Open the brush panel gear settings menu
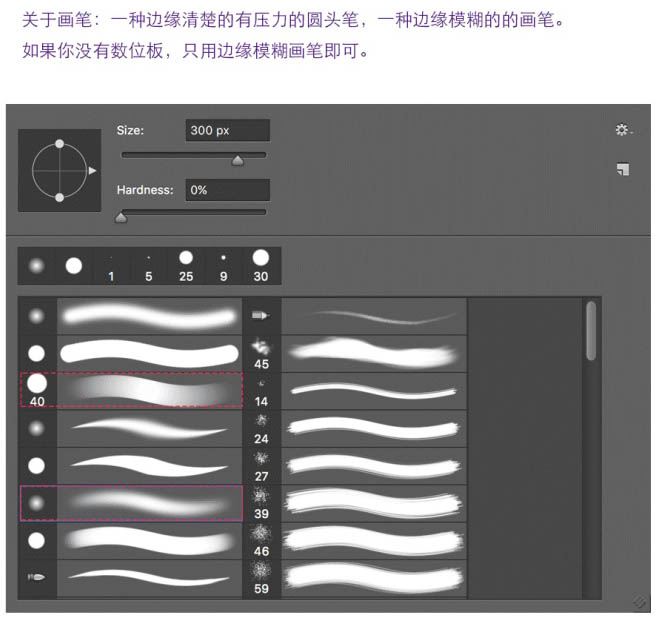The width and height of the screenshot is (655, 617). 623,130
